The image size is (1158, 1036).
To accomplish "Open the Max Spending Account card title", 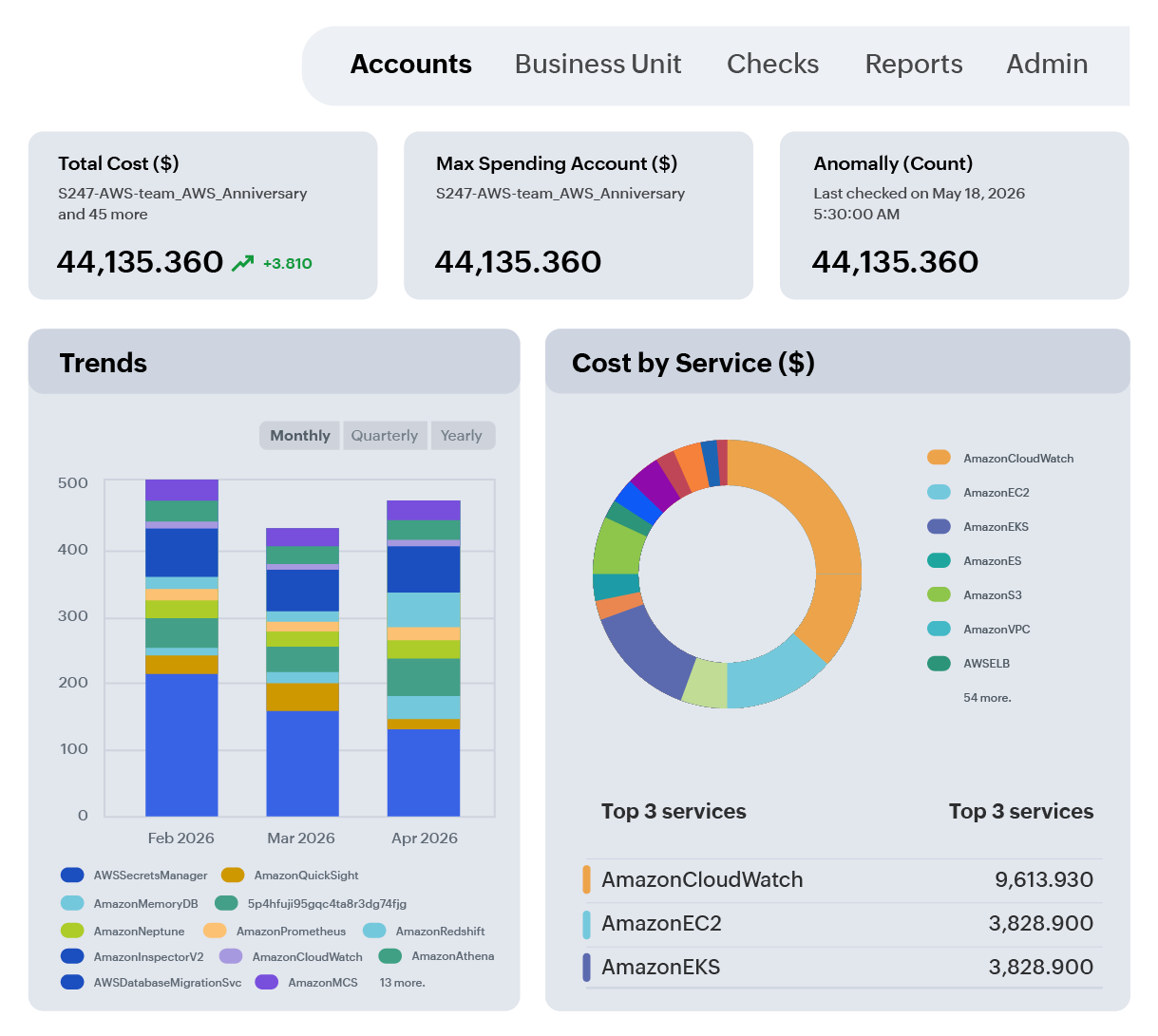I will [557, 163].
